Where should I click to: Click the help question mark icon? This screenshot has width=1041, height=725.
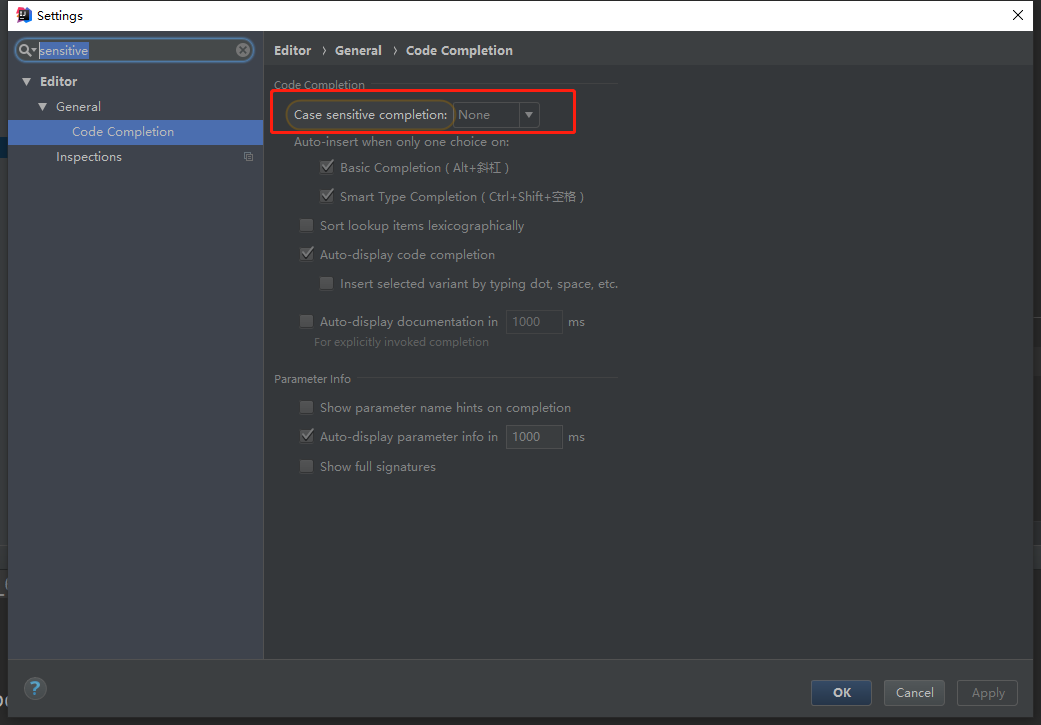(x=35, y=688)
